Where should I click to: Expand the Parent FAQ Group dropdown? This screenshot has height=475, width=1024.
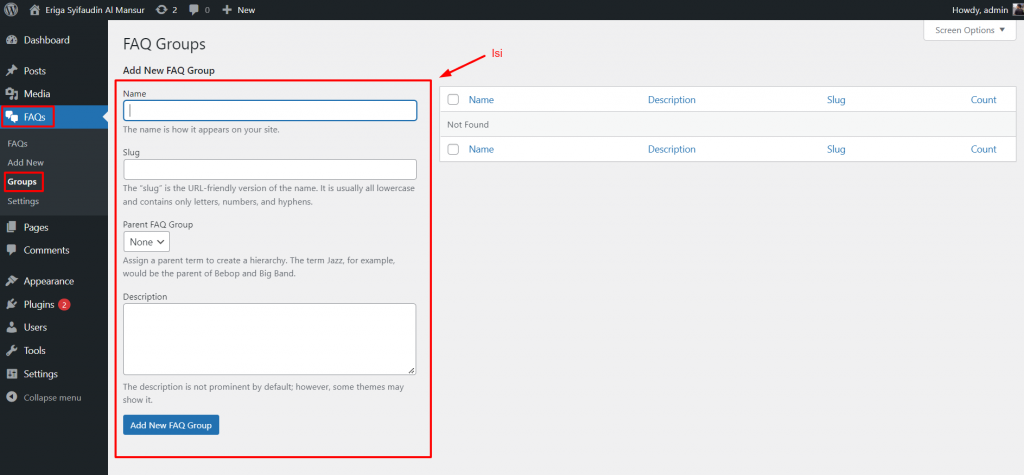(x=147, y=241)
